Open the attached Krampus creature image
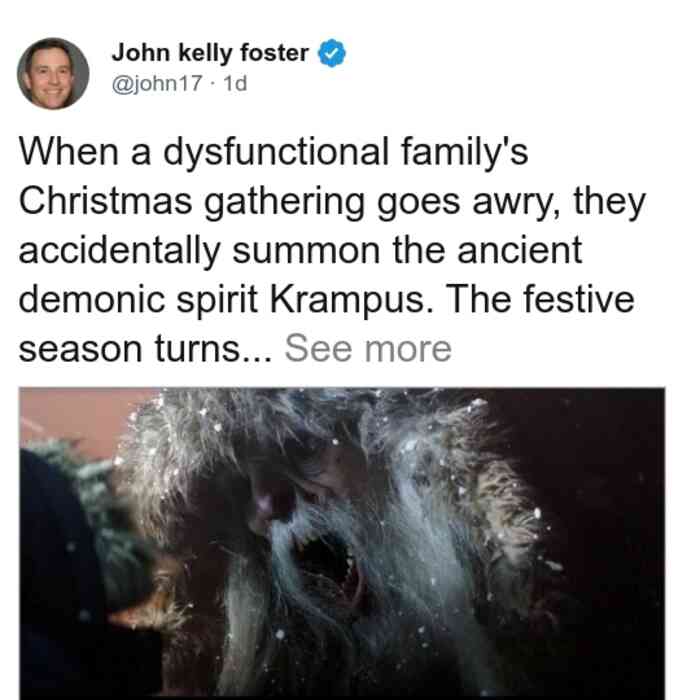This screenshot has height=700, width=700. click(342, 543)
